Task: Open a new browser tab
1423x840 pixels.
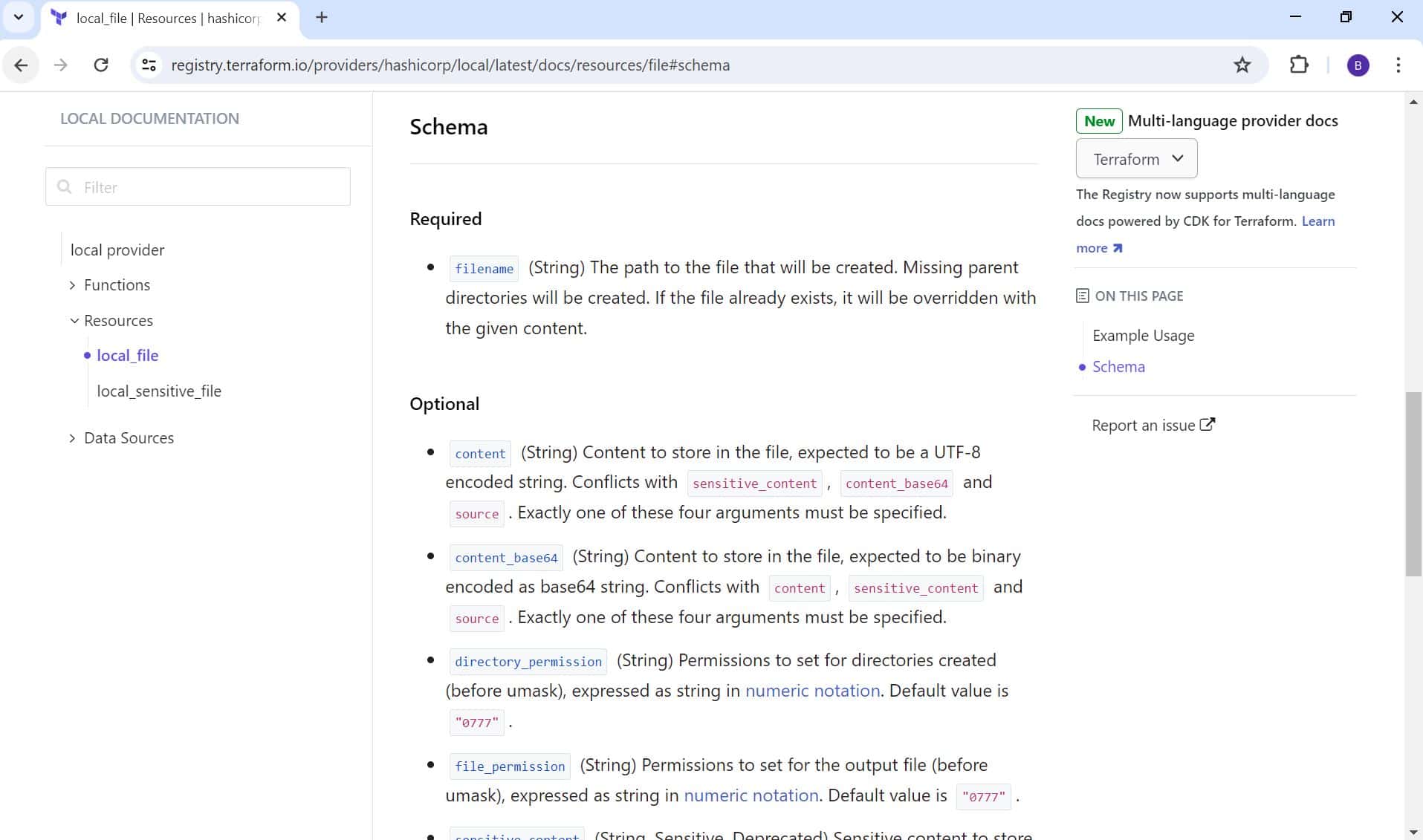Action: (321, 17)
